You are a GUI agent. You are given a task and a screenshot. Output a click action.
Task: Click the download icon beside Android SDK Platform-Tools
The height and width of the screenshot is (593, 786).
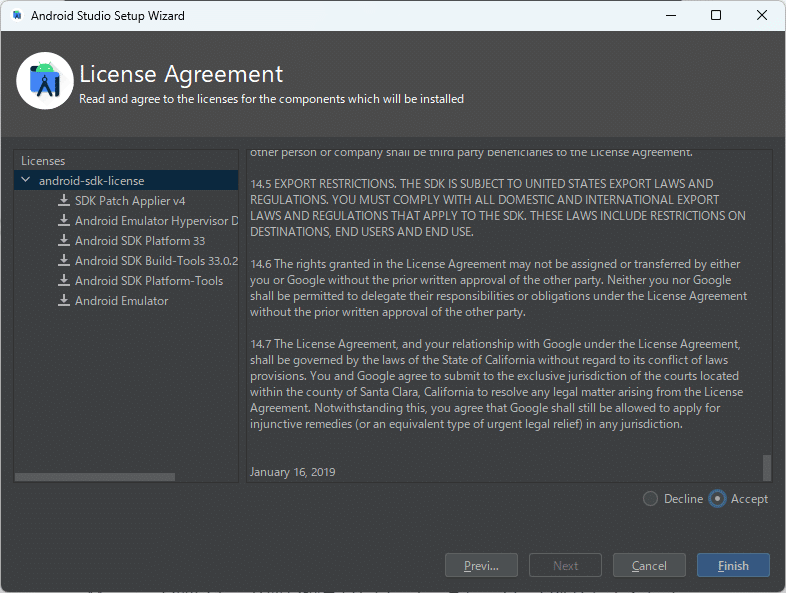pyautogui.click(x=64, y=281)
